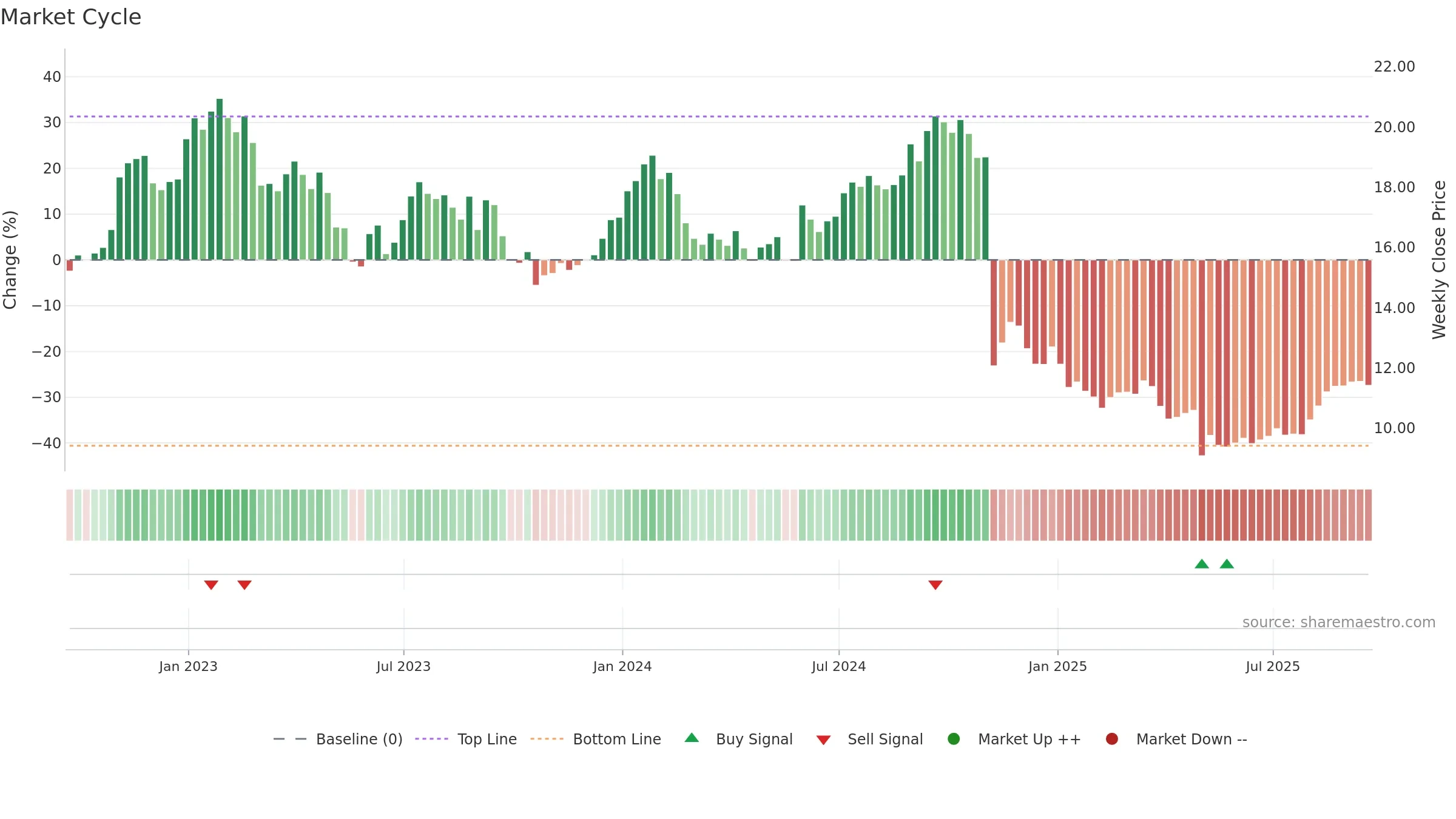Toggle the Sell Signal legend label
Viewport: 1456px width, 819px height.
[885, 739]
